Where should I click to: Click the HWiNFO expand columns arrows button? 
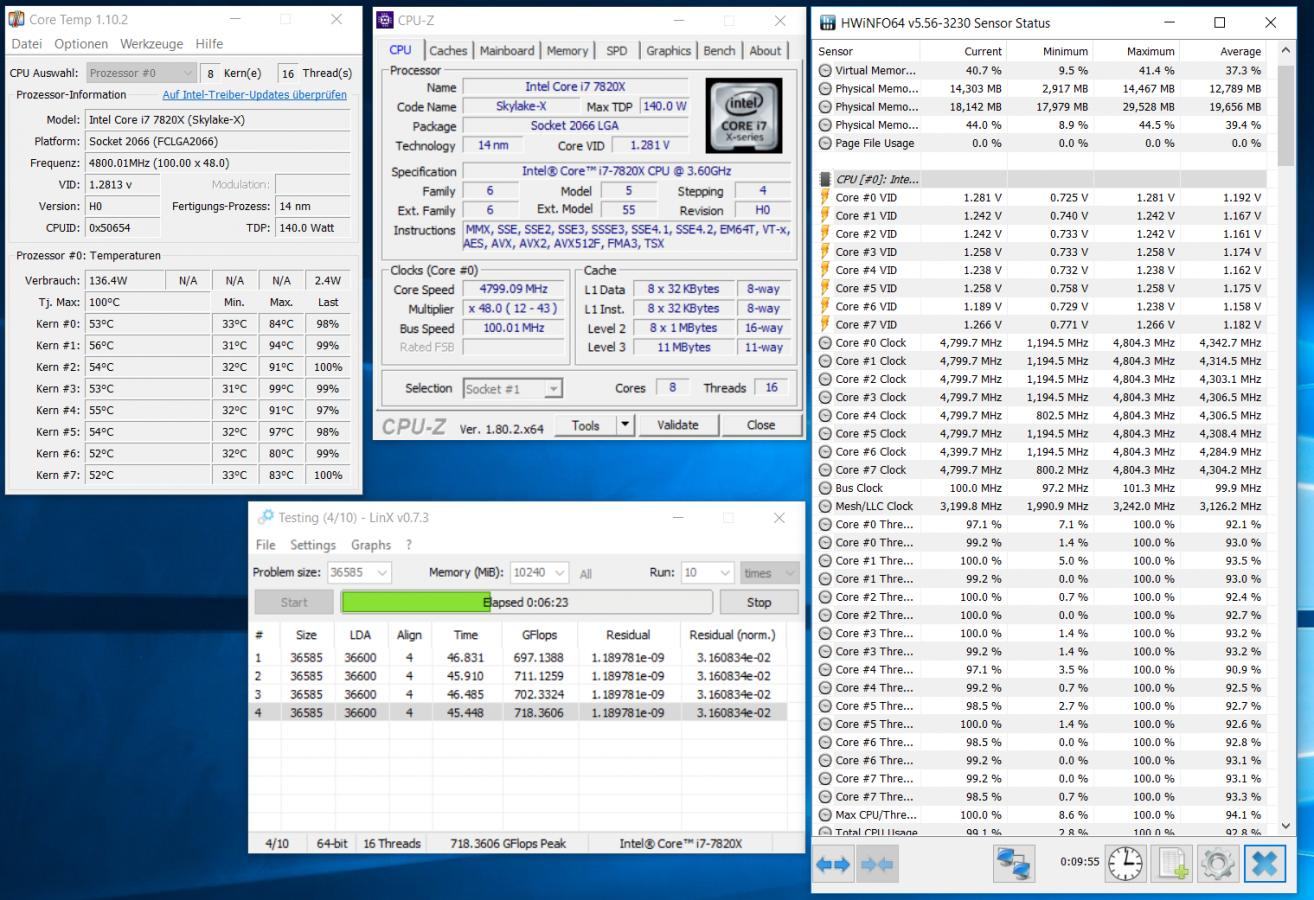click(x=835, y=864)
